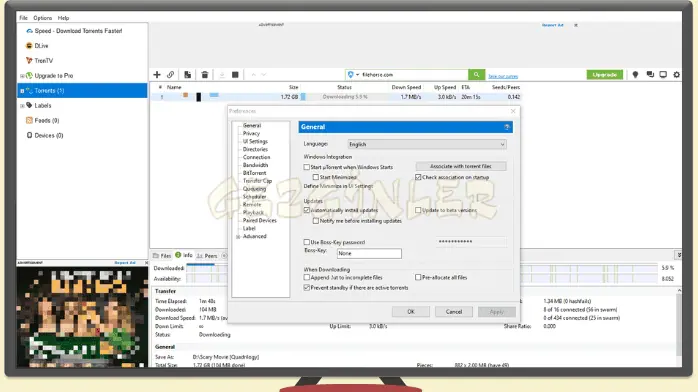The image size is (698, 392).
Task: Click the Downloaded progress bar
Action: coord(422,268)
